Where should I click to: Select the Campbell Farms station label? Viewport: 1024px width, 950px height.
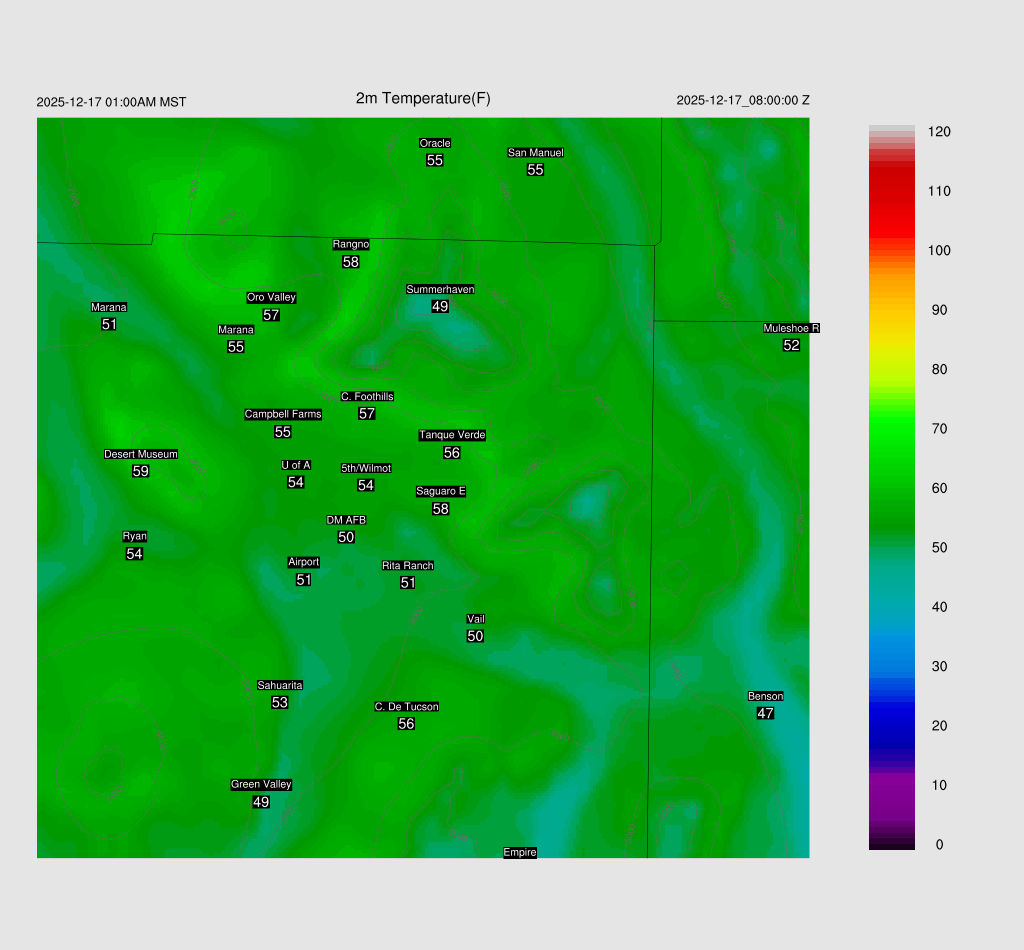click(x=283, y=414)
